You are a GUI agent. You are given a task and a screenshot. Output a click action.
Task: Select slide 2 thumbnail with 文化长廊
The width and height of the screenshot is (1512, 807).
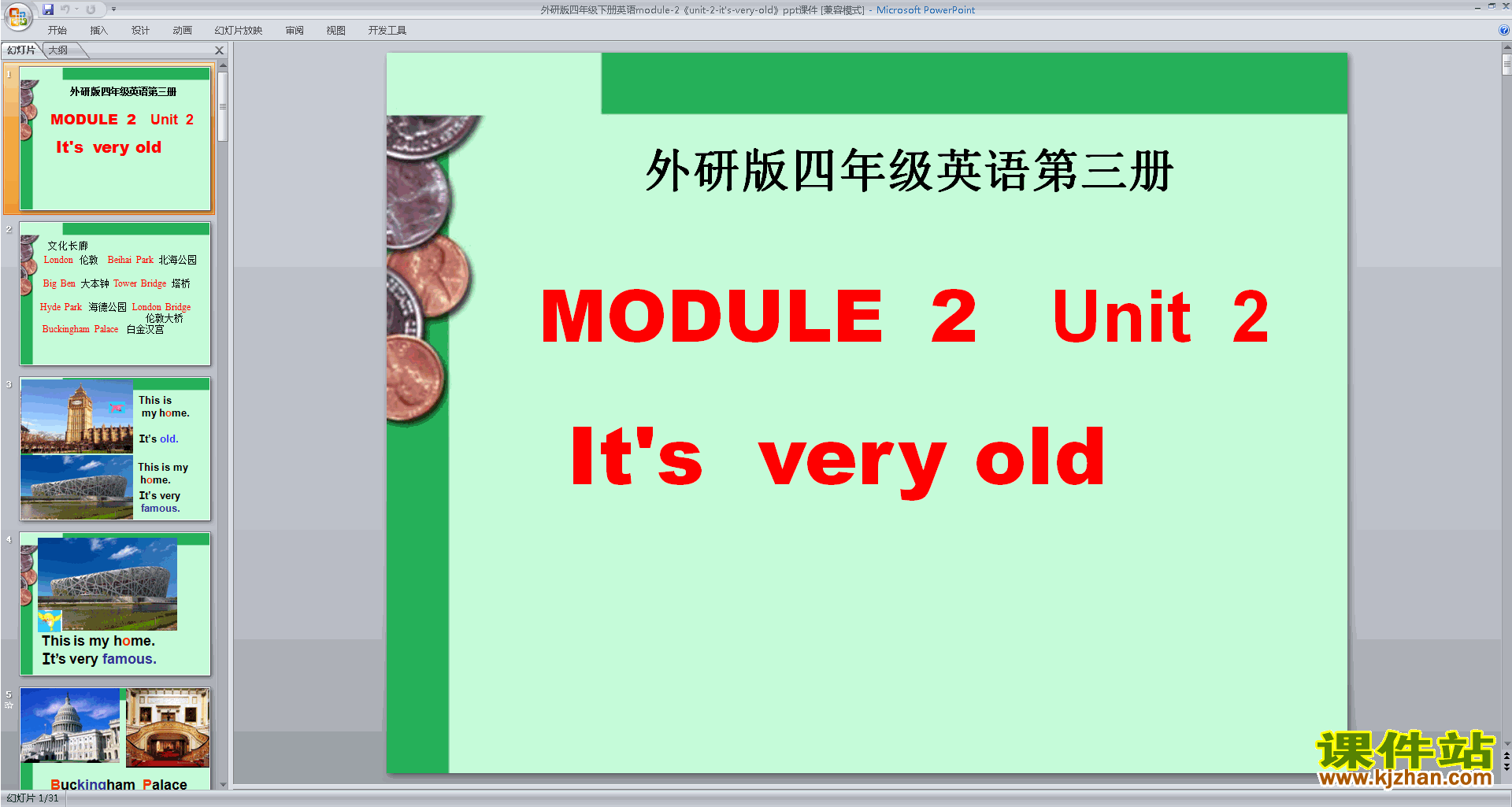(115, 294)
